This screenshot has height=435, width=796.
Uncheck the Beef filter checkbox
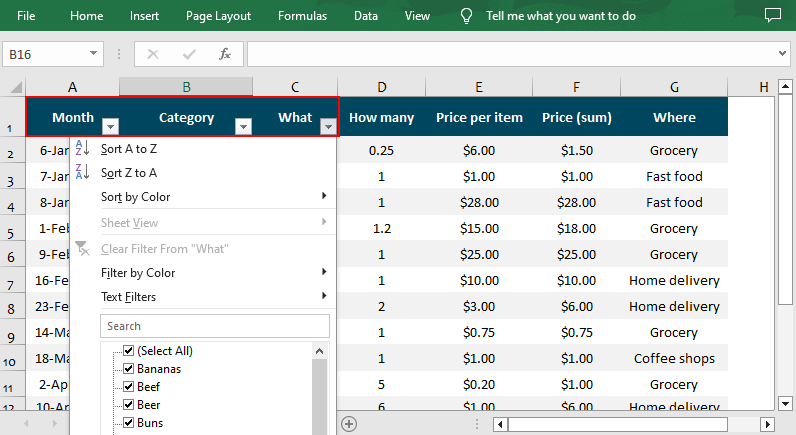129,387
